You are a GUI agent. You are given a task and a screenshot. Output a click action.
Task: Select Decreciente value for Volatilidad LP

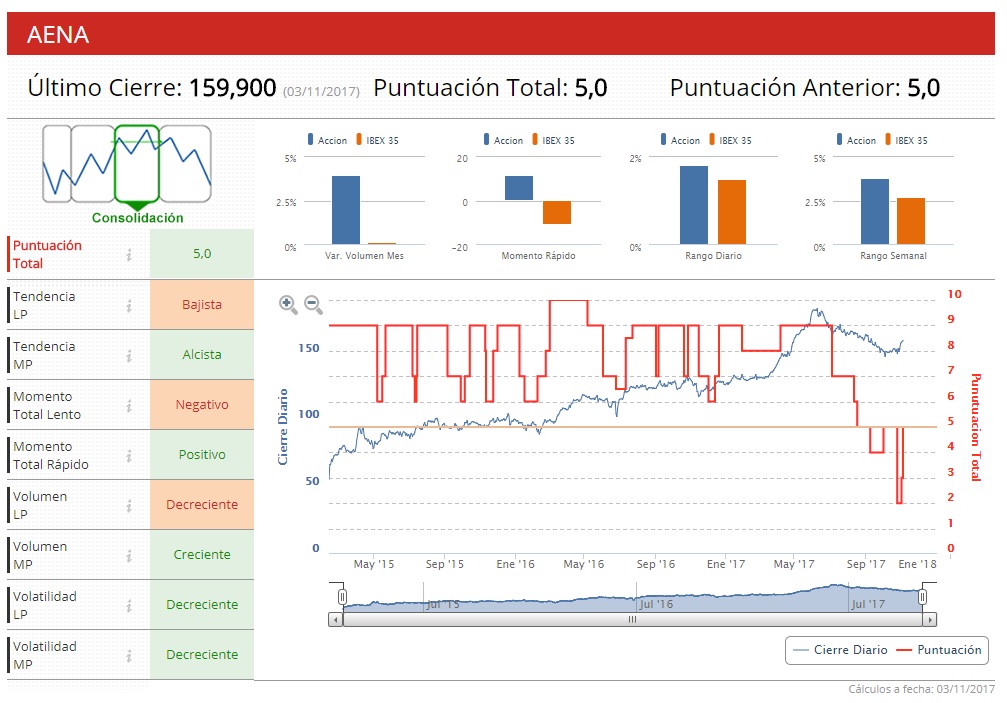pos(202,605)
